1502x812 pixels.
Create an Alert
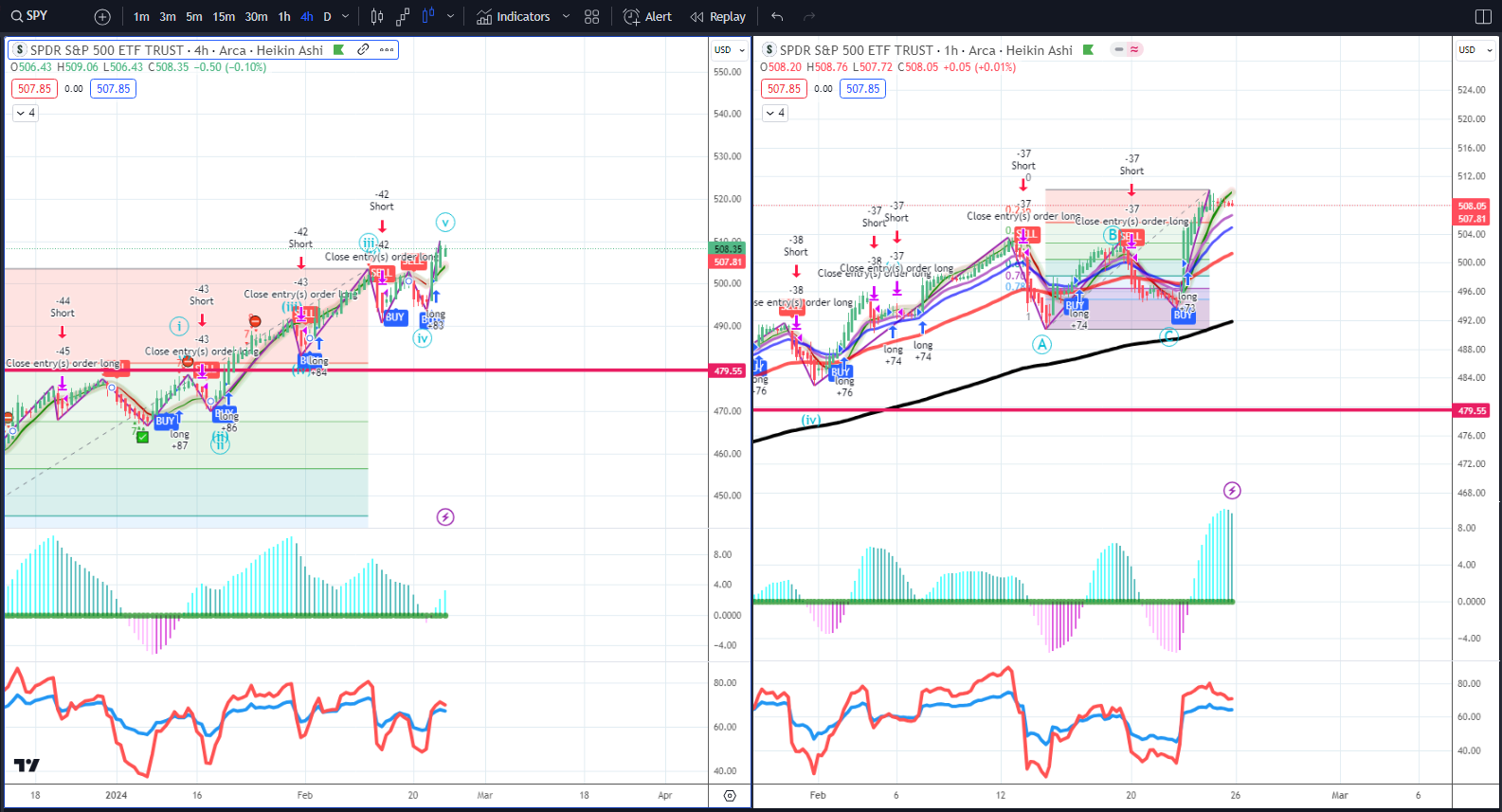click(x=647, y=17)
